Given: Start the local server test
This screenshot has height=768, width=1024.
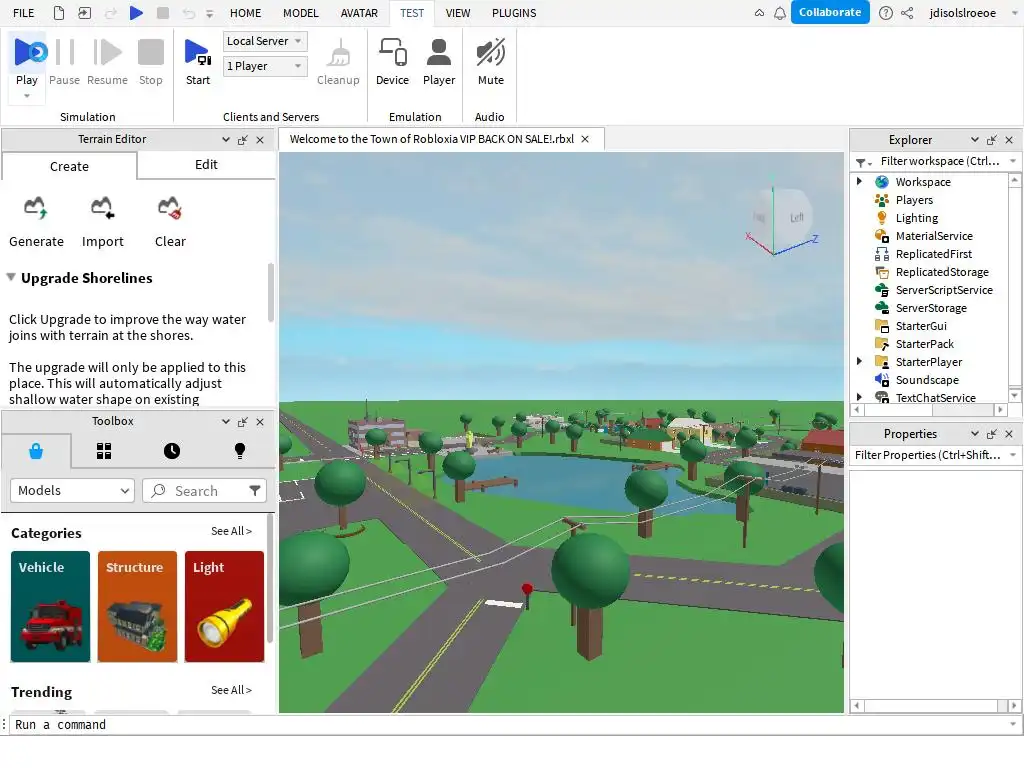Looking at the screenshot, I should coord(198,62).
